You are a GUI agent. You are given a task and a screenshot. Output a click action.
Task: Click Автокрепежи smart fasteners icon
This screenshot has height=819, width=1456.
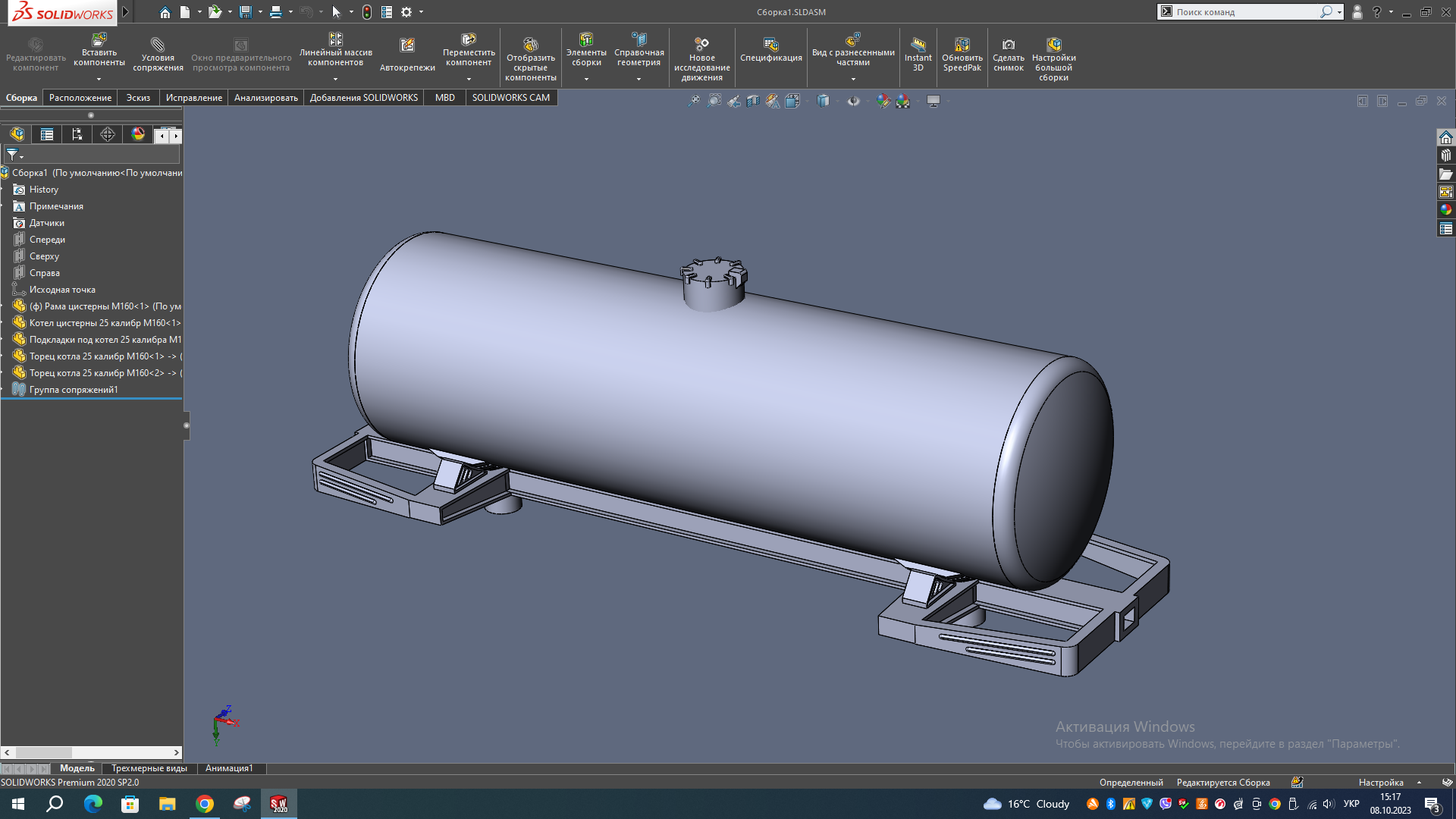[407, 53]
